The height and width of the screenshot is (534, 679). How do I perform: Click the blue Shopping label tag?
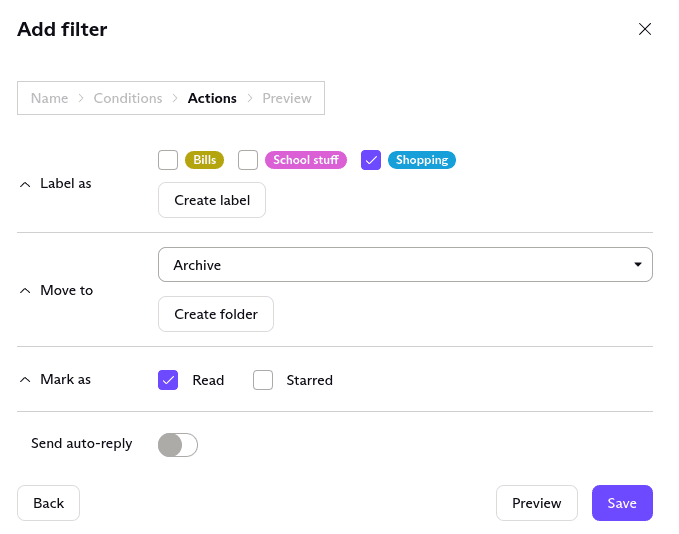(x=421, y=160)
